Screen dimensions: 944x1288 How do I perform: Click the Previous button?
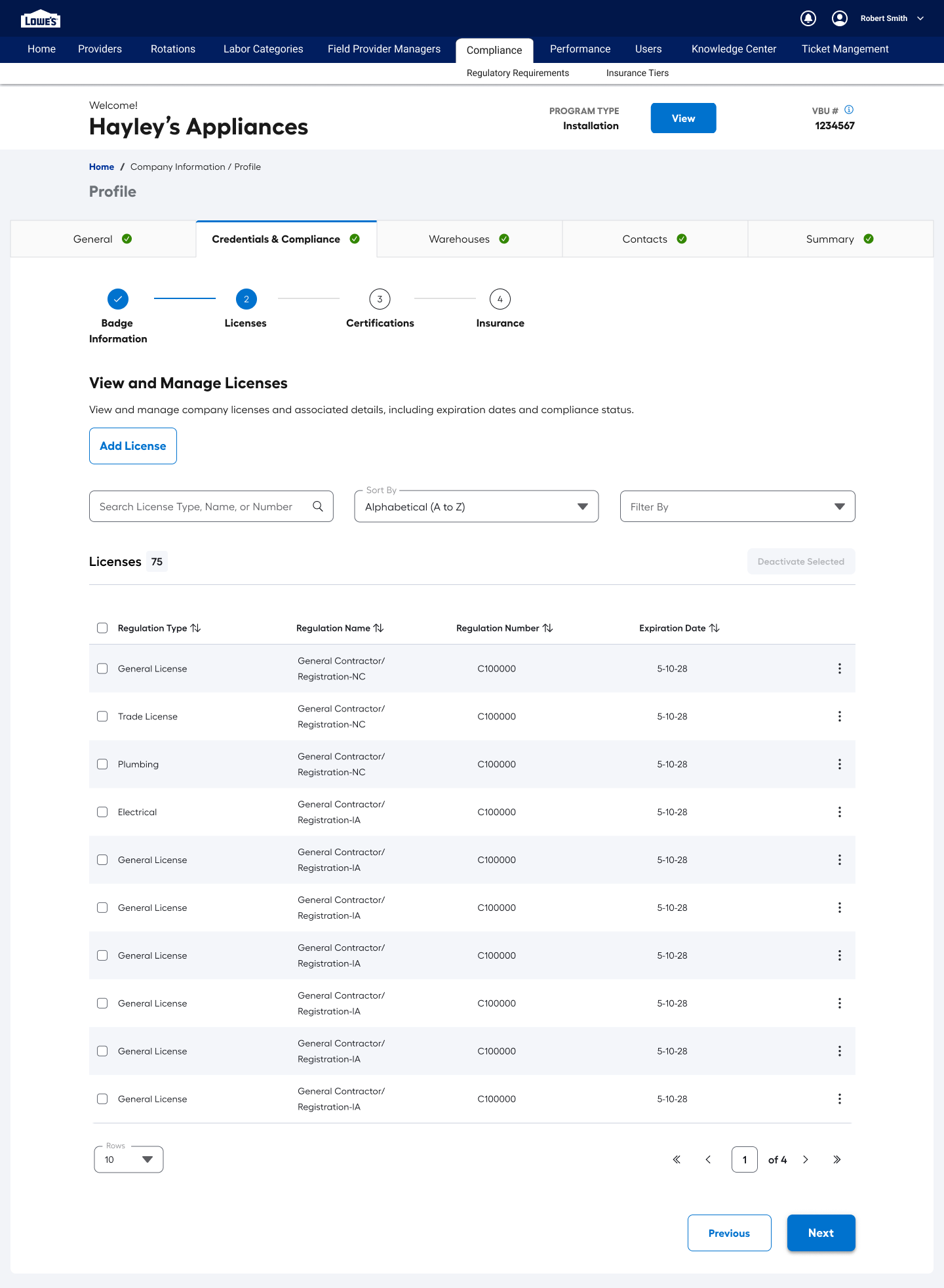click(729, 1233)
